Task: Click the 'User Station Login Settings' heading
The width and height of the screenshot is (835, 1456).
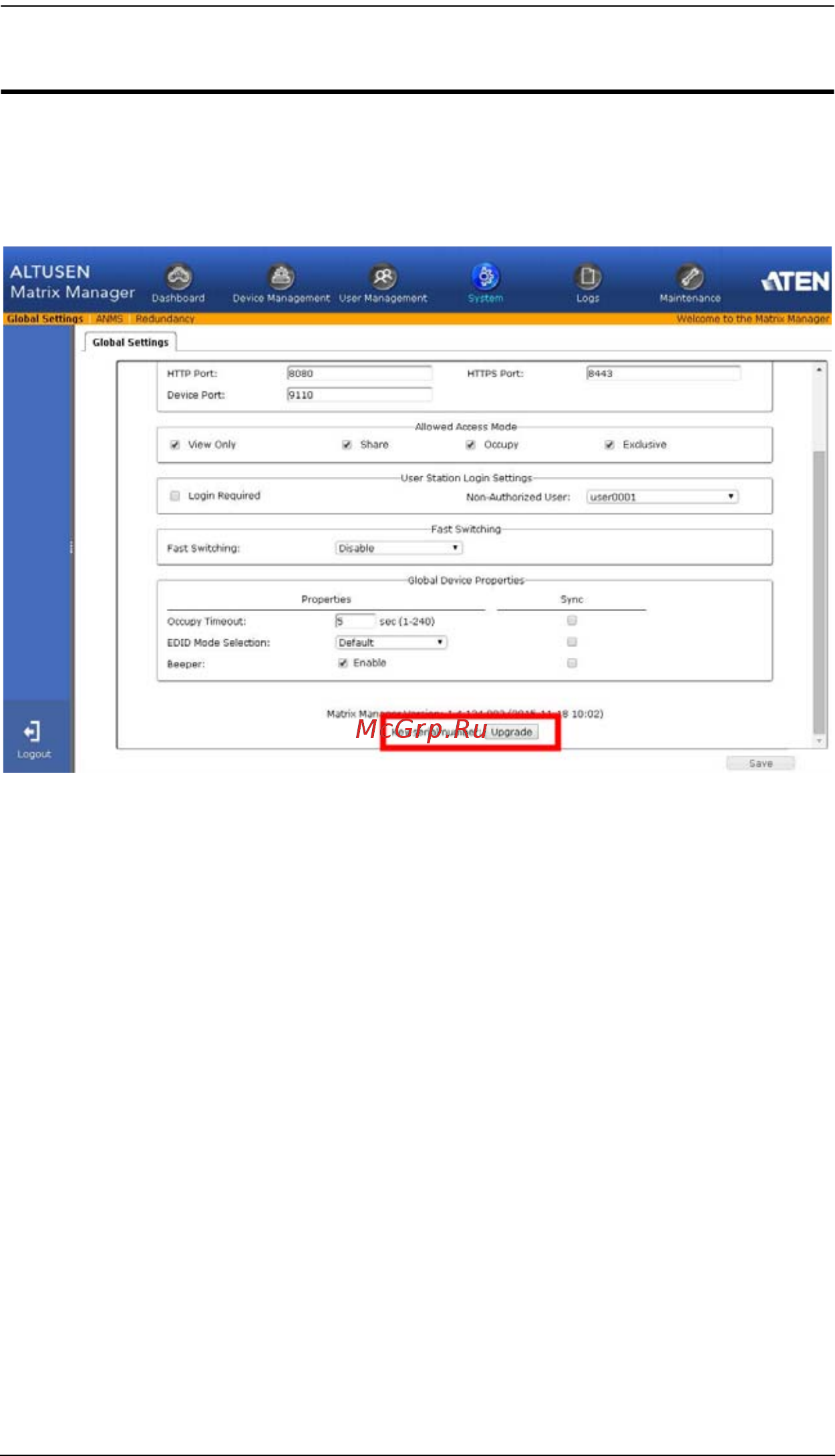Action: click(466, 478)
